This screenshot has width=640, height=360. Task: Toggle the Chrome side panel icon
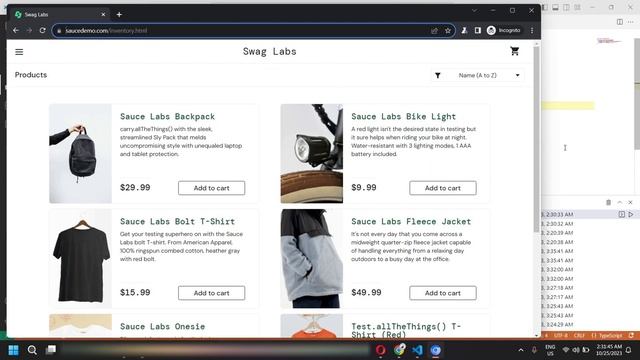478,31
